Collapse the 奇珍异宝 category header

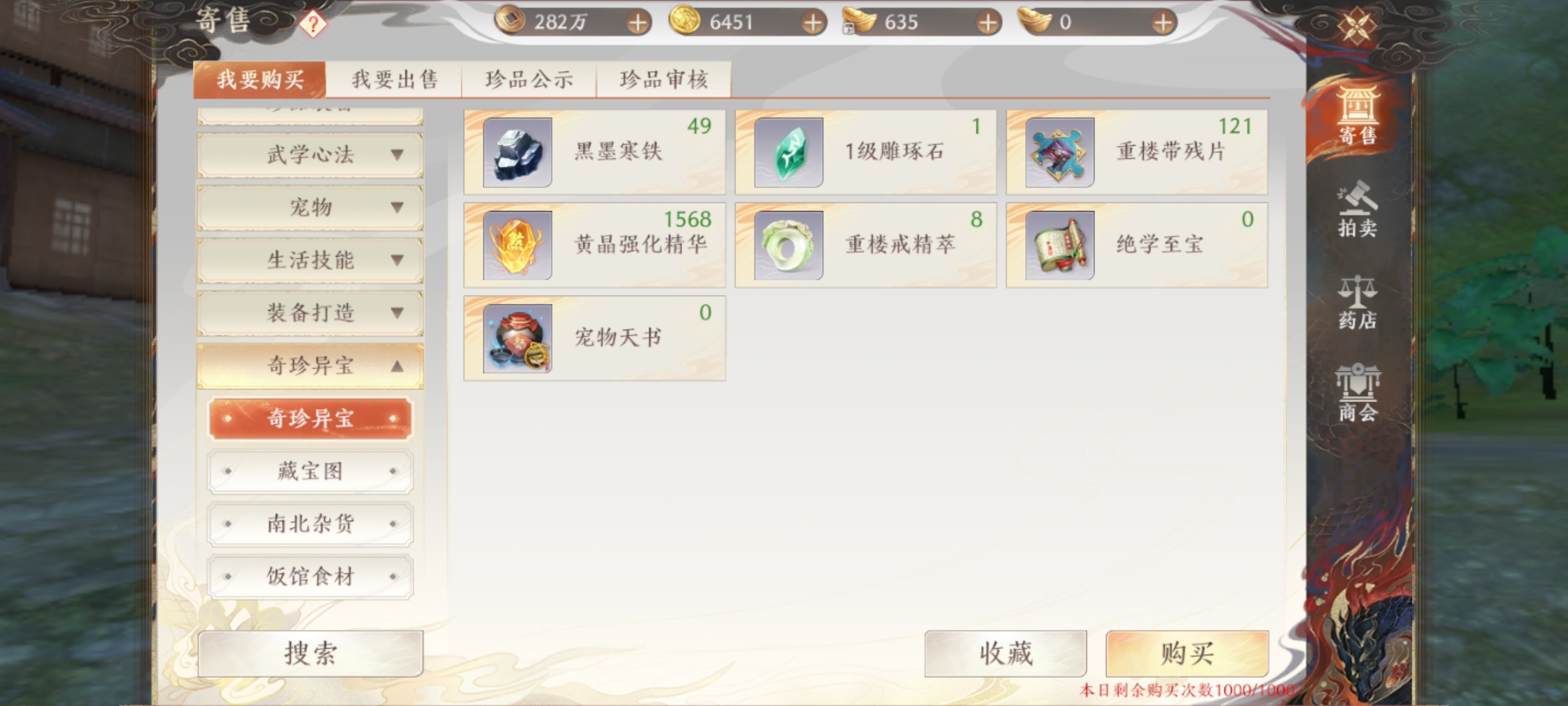click(x=310, y=365)
